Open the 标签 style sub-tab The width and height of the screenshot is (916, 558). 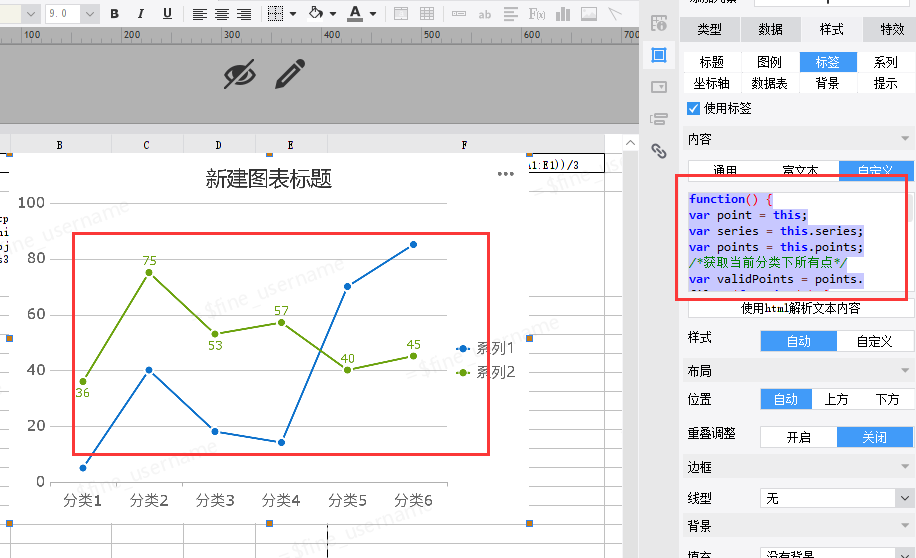coord(828,62)
